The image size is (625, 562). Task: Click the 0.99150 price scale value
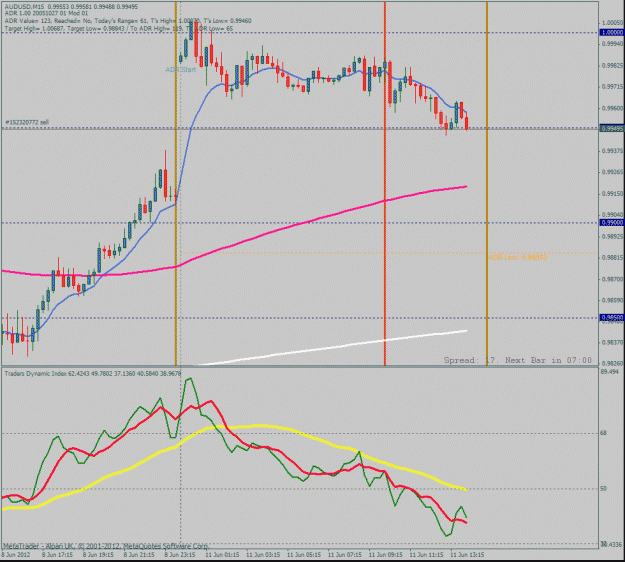[613, 194]
